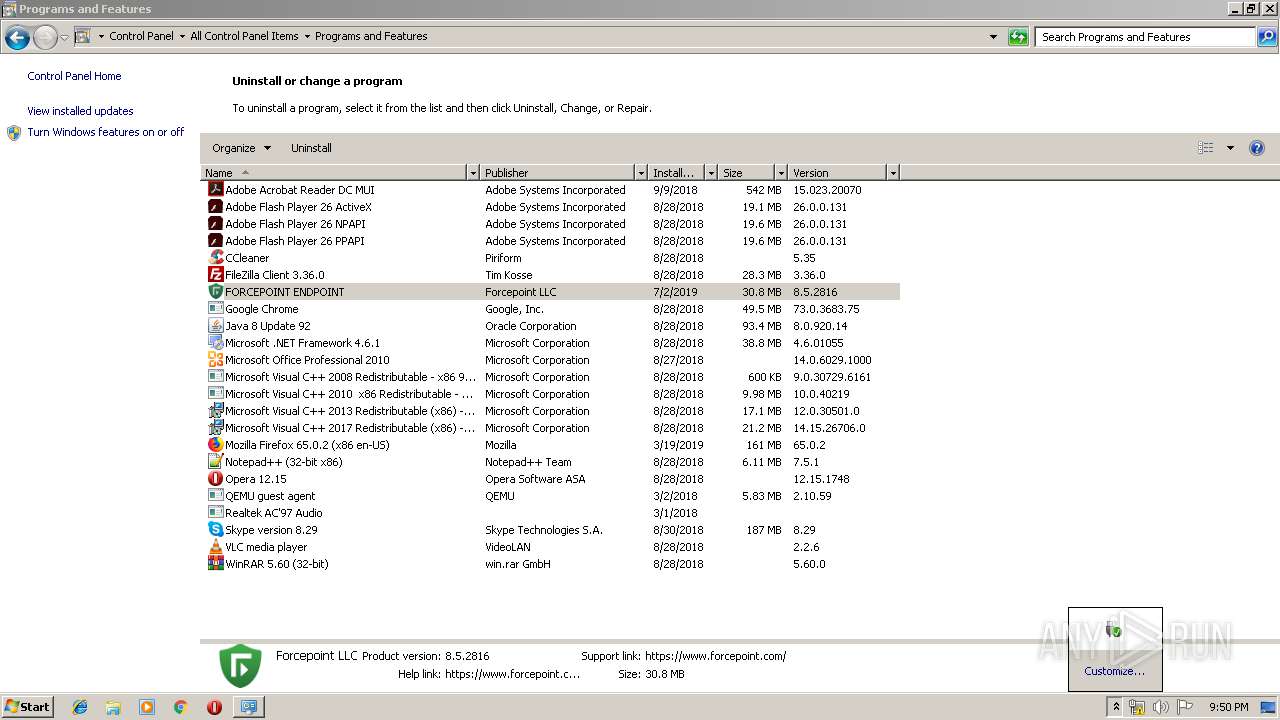Select Microsoft Visual C++ 2008 Redistributable entry

tap(350, 377)
